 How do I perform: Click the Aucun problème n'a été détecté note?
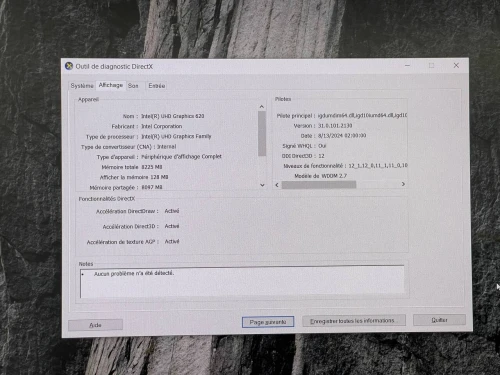tap(134, 273)
